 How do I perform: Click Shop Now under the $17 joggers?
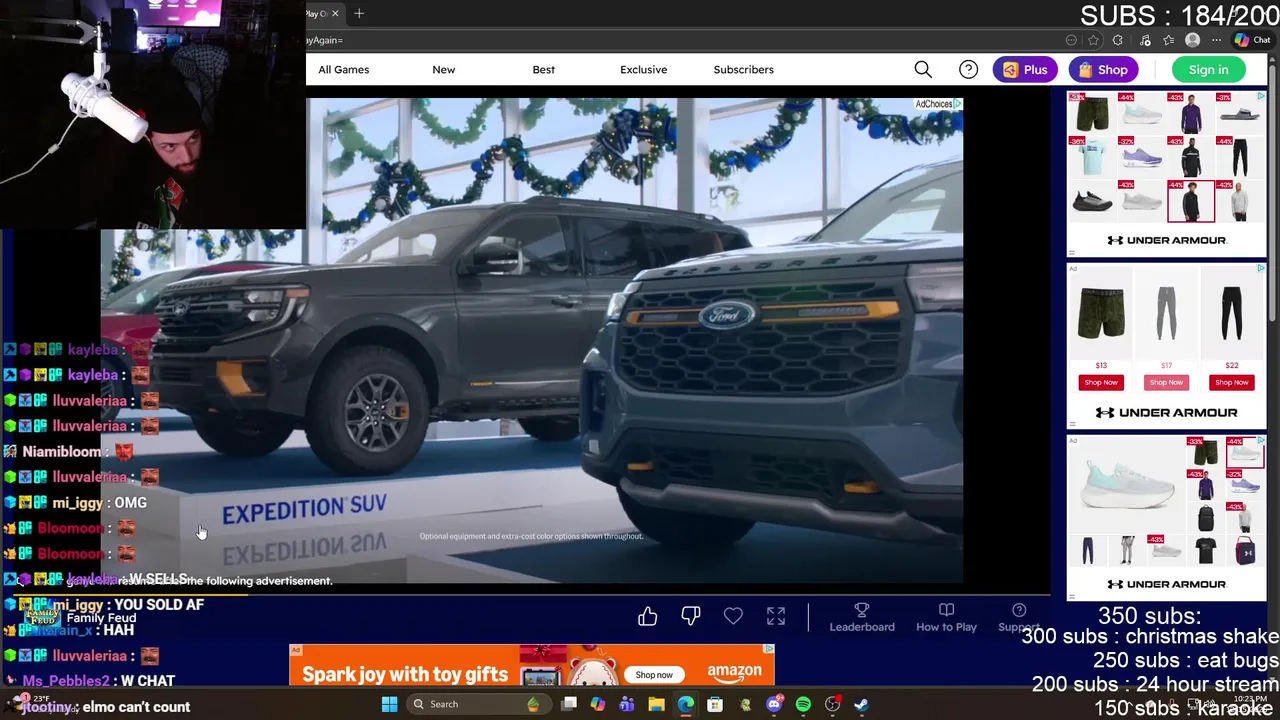click(x=1166, y=382)
